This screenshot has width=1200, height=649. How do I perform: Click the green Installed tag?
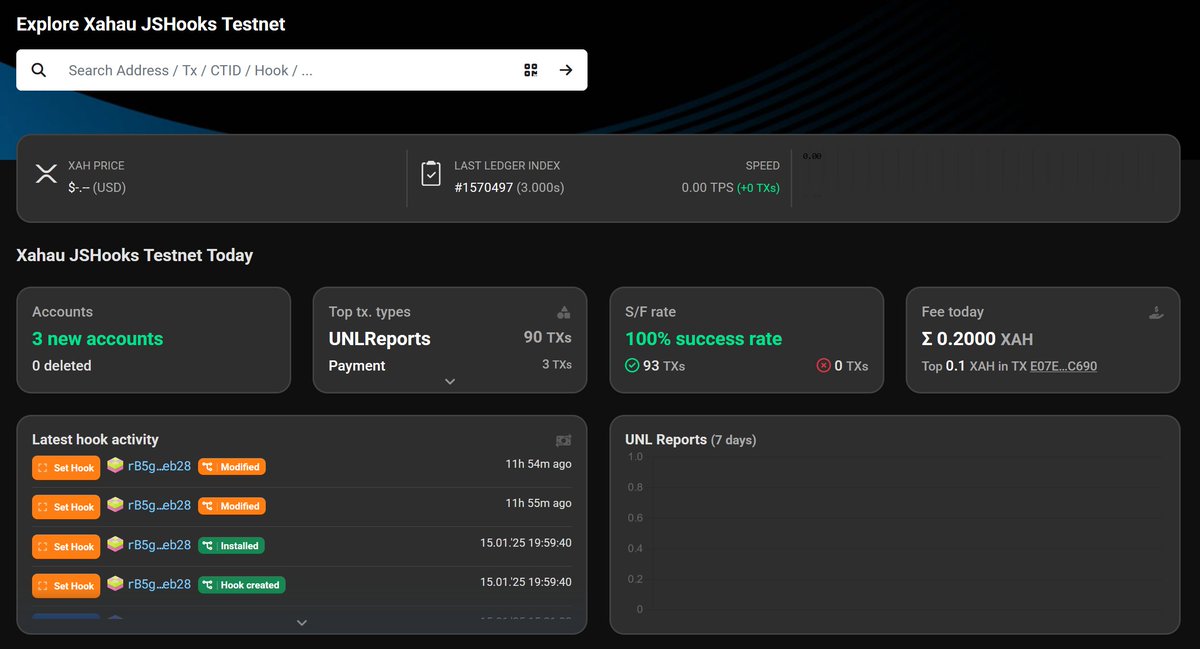(231, 546)
